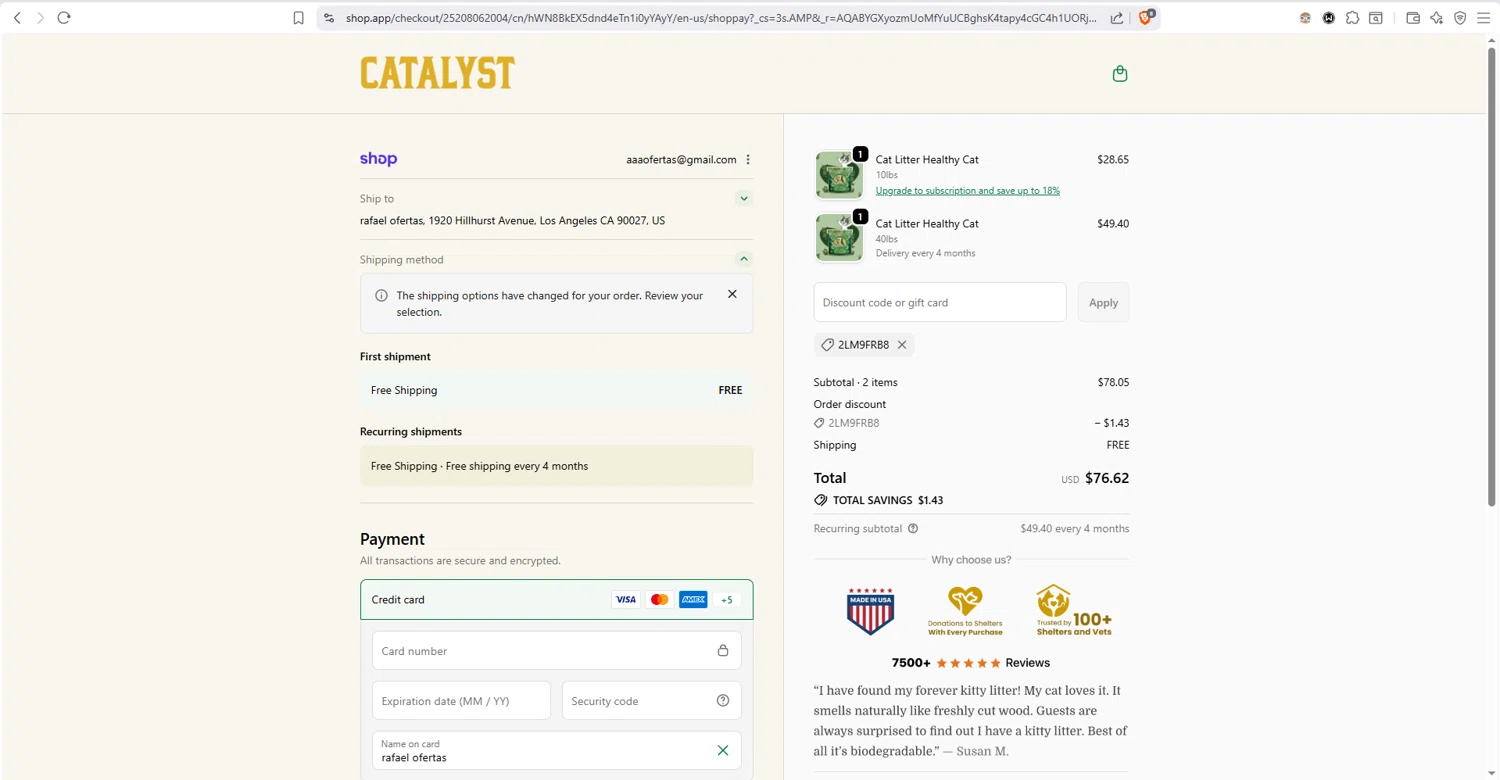Viewport: 1500px width, 780px height.
Task: Click the Shop logo
Action: point(378,159)
